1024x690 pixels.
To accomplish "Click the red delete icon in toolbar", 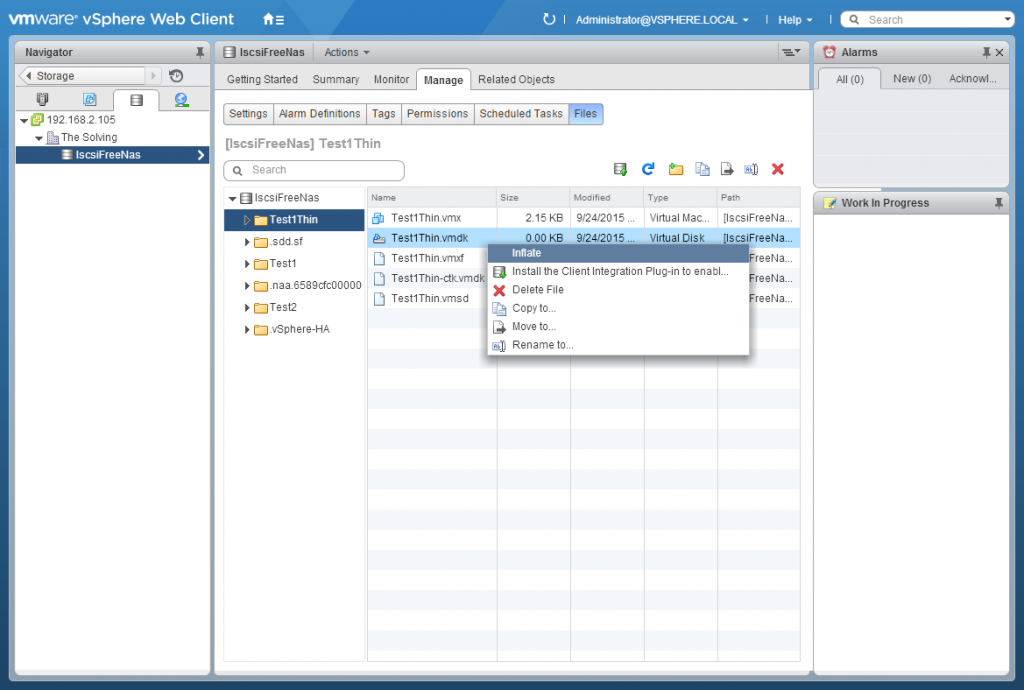I will [778, 170].
